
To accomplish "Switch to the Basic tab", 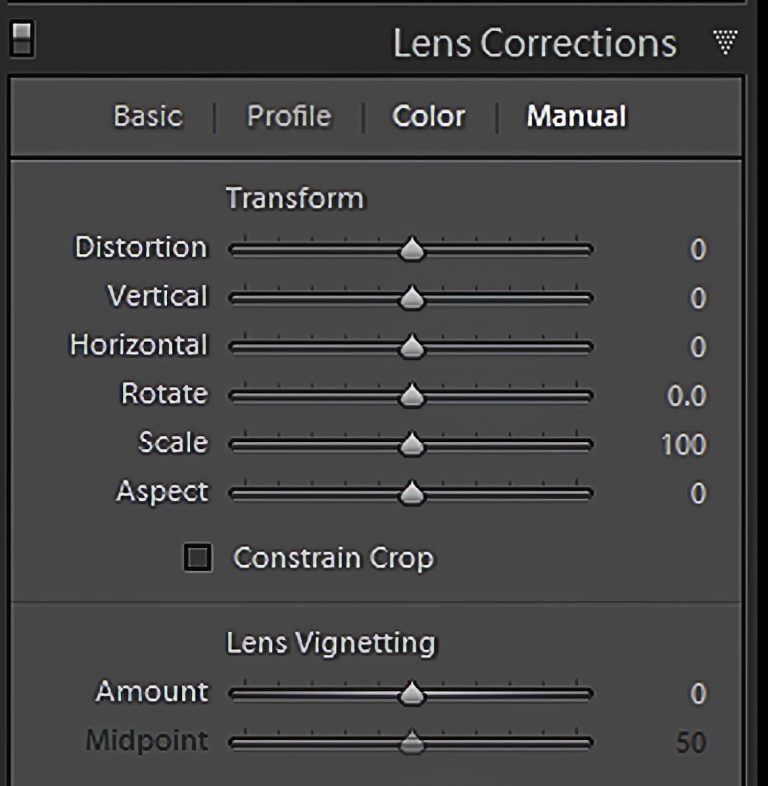I will (148, 117).
